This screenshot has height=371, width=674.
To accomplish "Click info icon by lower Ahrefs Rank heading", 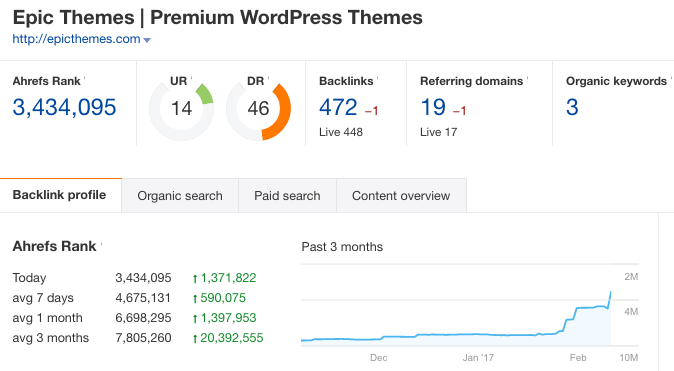I will 101,244.
